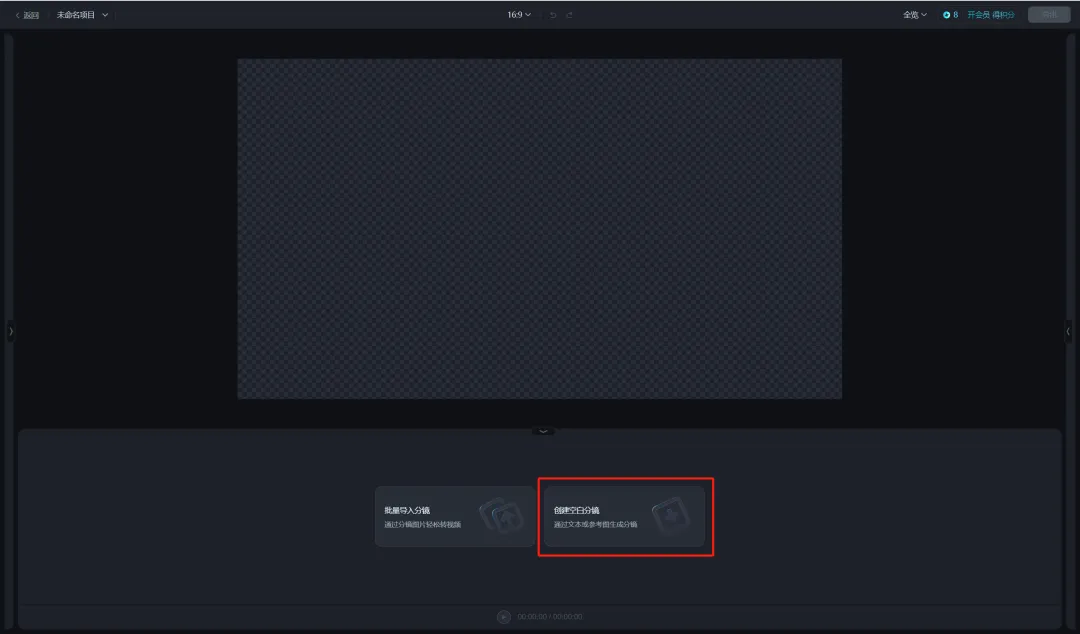Image resolution: width=1080 pixels, height=634 pixels.
Task: Click the 返回 back arrow
Action: 18,15
